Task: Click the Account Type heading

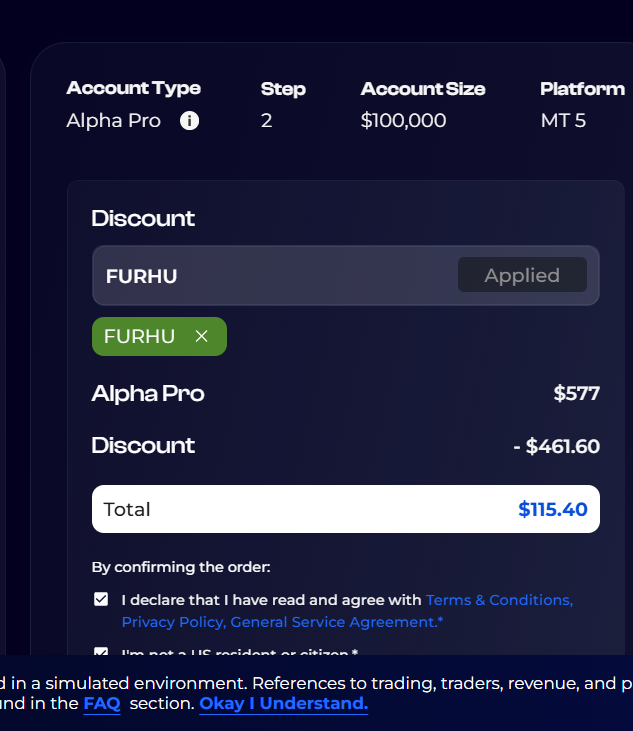Action: [x=134, y=88]
